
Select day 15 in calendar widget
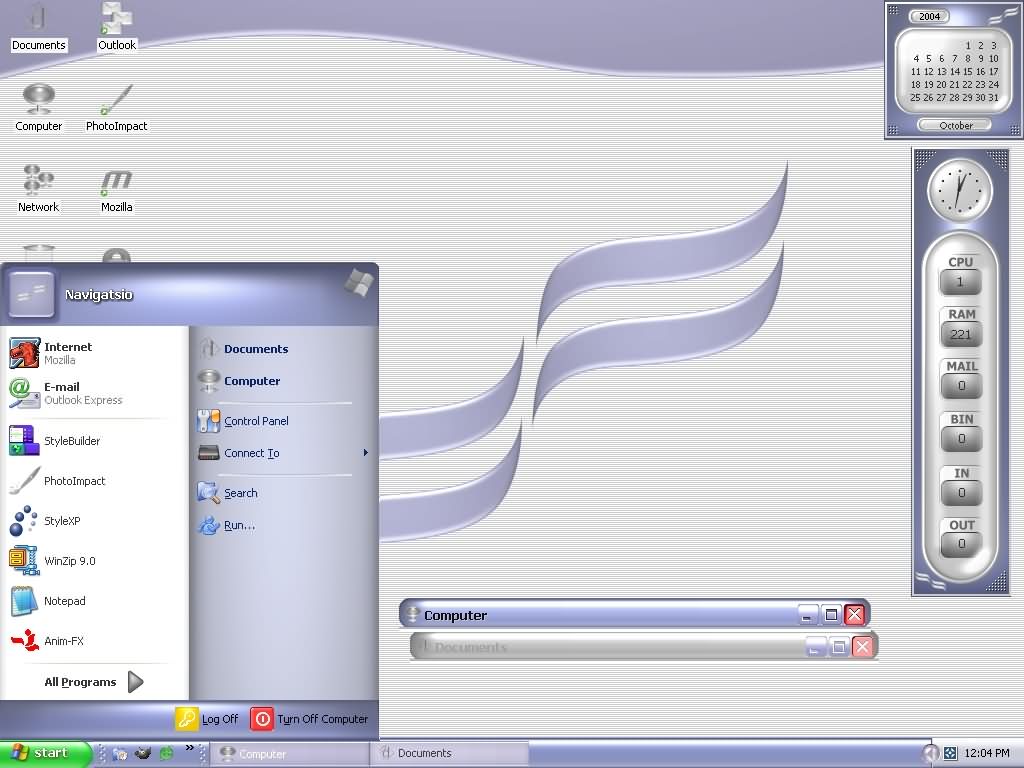tap(968, 72)
